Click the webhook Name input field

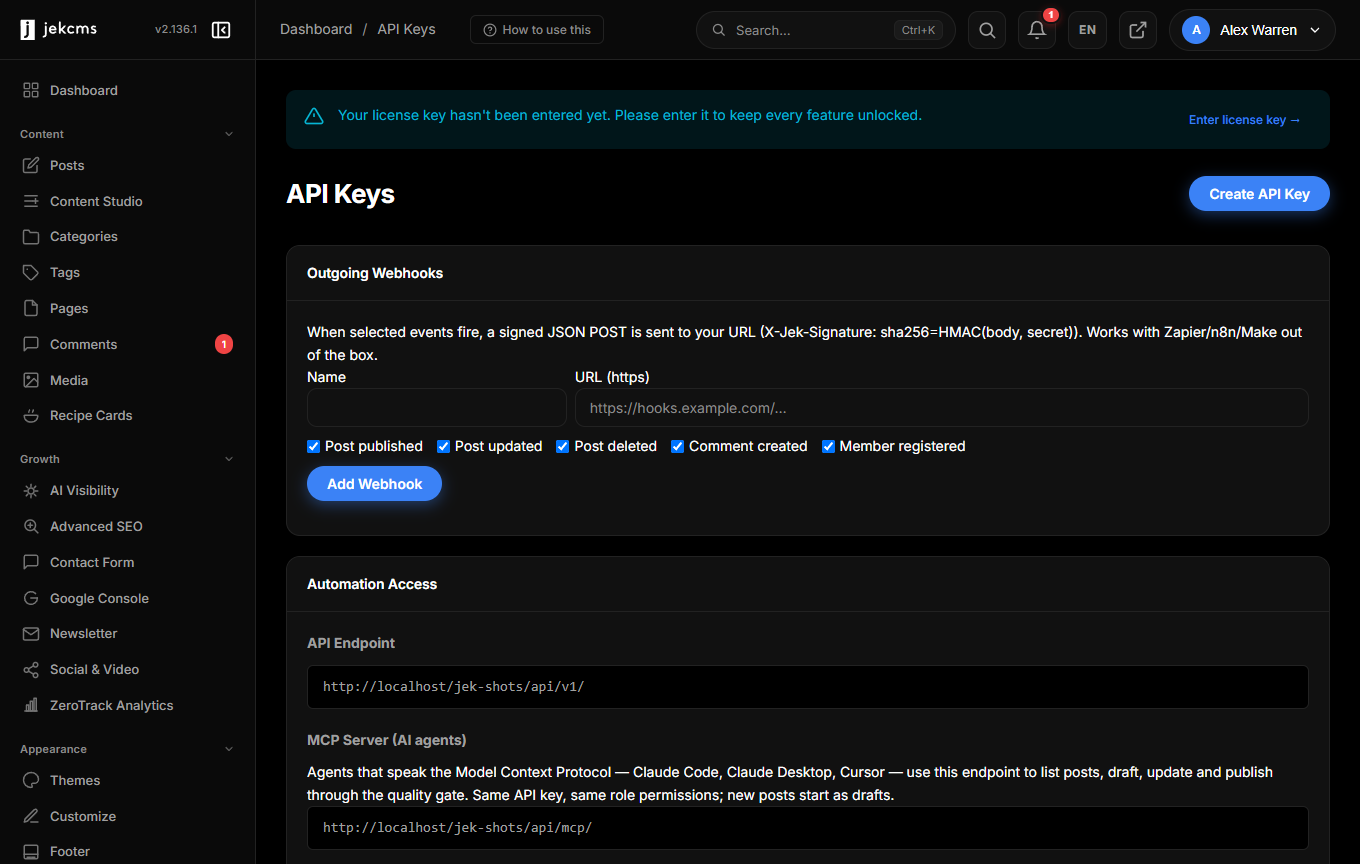pyautogui.click(x=437, y=408)
